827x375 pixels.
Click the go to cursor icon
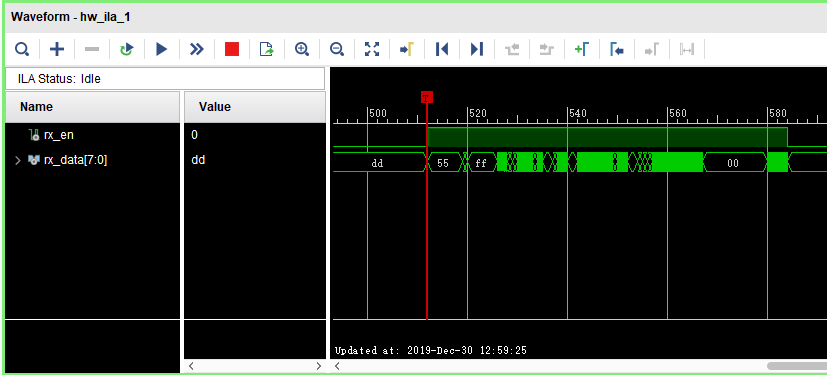tap(407, 50)
